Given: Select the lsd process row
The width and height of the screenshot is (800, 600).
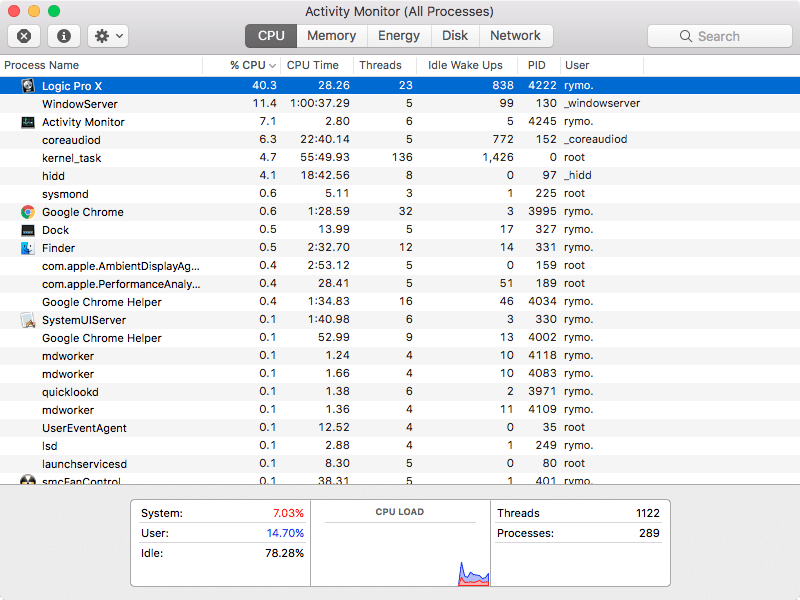Looking at the screenshot, I should [x=400, y=446].
